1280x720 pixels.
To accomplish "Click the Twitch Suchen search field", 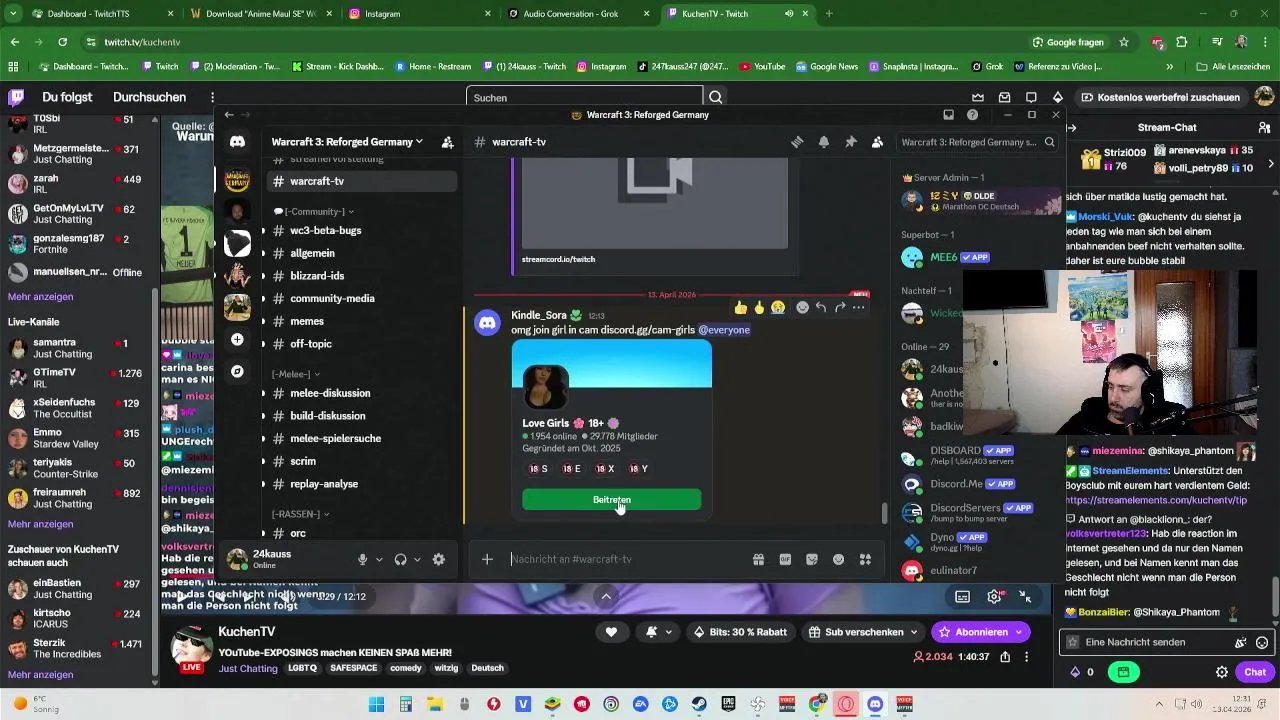I will (x=584, y=98).
